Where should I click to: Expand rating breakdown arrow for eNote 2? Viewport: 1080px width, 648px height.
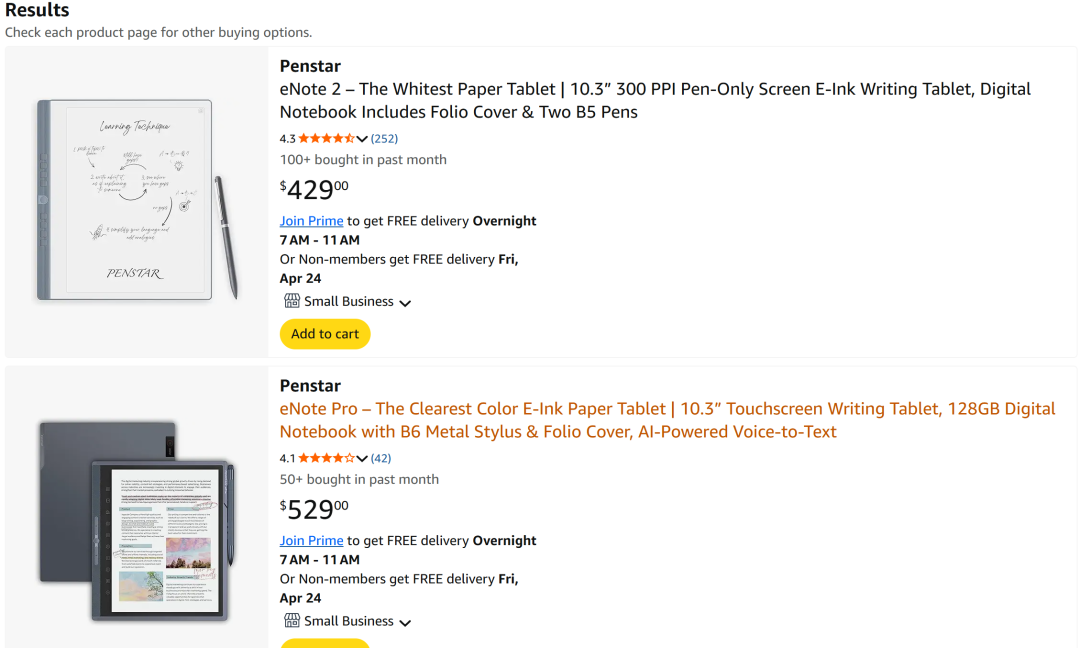(x=362, y=139)
